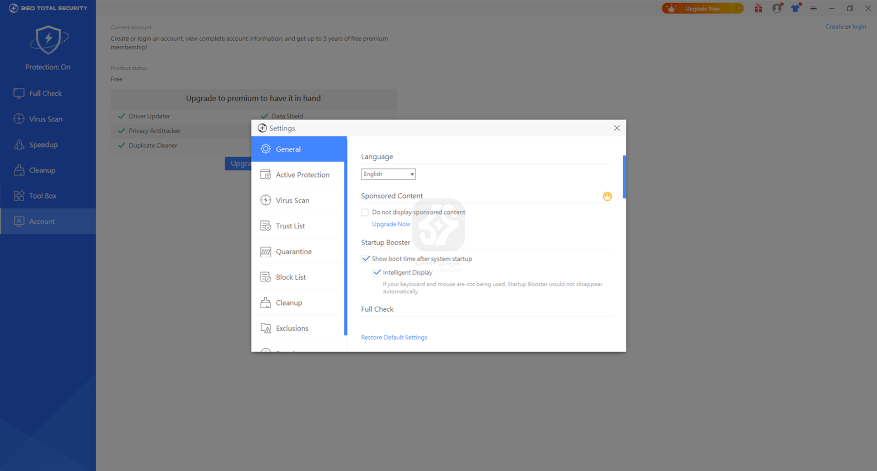Click the blue Upgrade button behind dialog
The width and height of the screenshot is (877, 471).
238,163
